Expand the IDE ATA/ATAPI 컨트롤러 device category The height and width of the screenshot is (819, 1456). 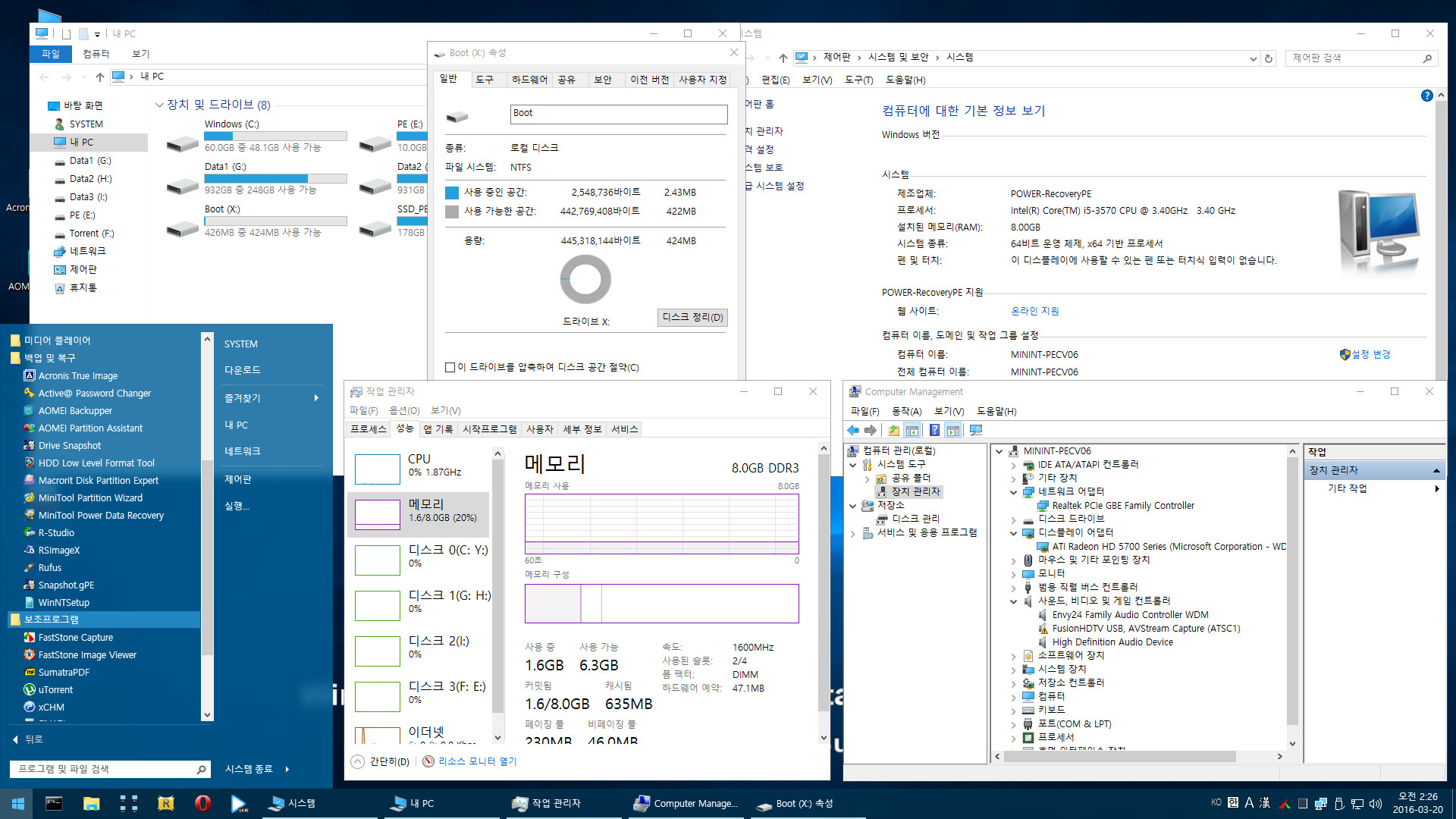click(1013, 466)
